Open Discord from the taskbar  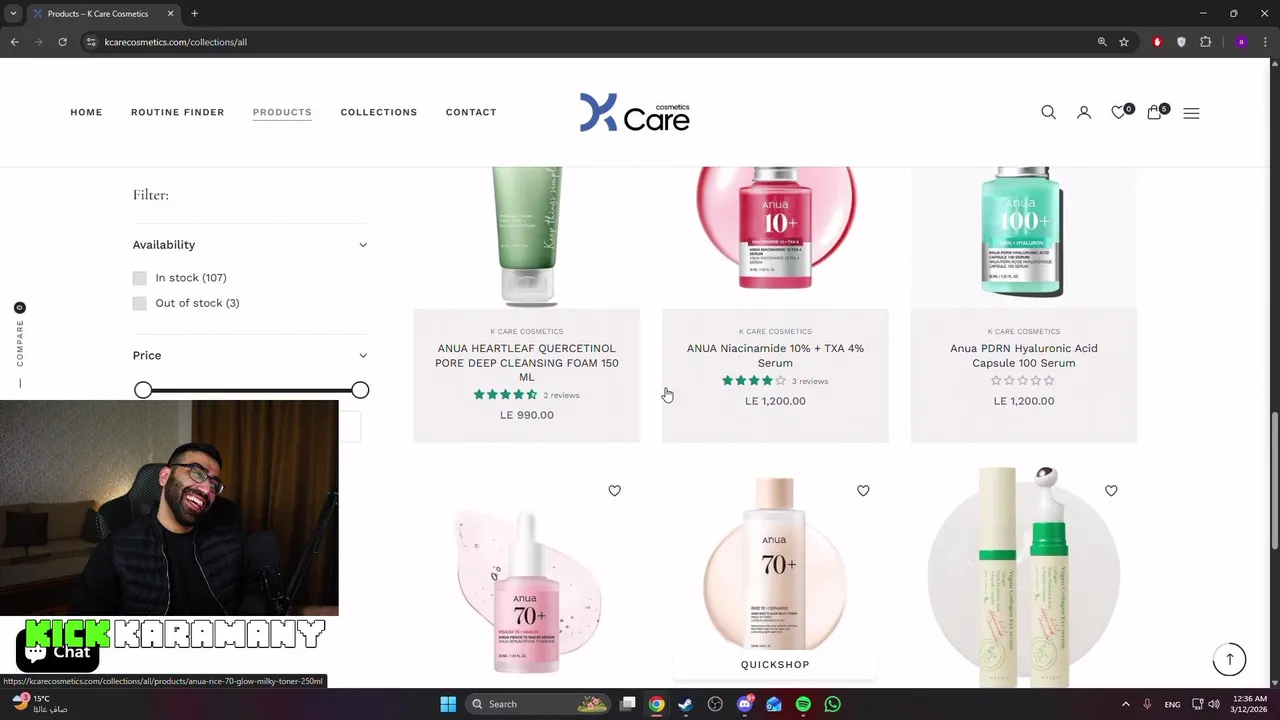pyautogui.click(x=744, y=704)
